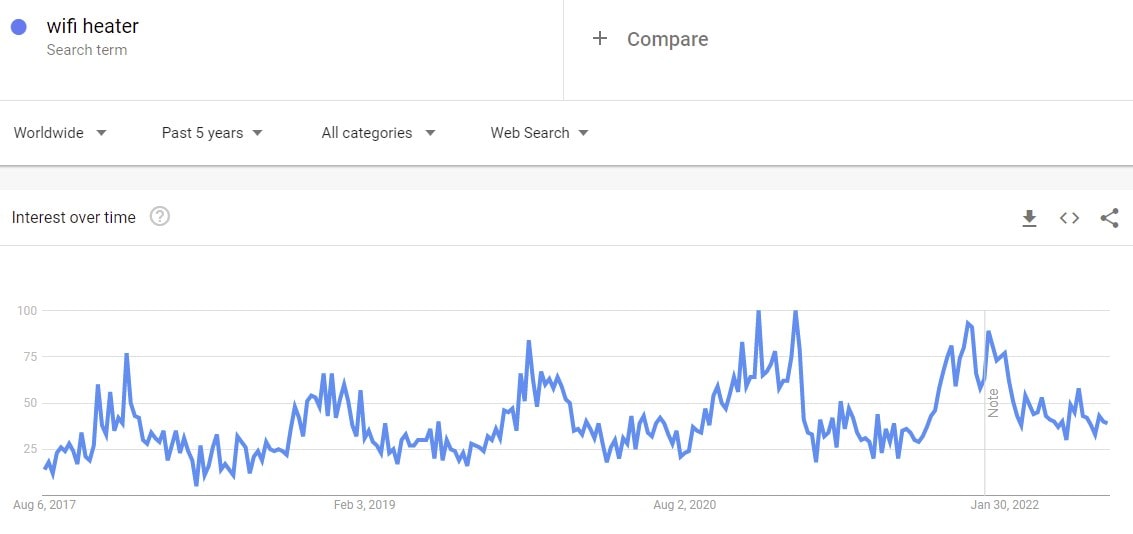
Task: Expand the Past 5 years dropdown
Action: pos(212,133)
